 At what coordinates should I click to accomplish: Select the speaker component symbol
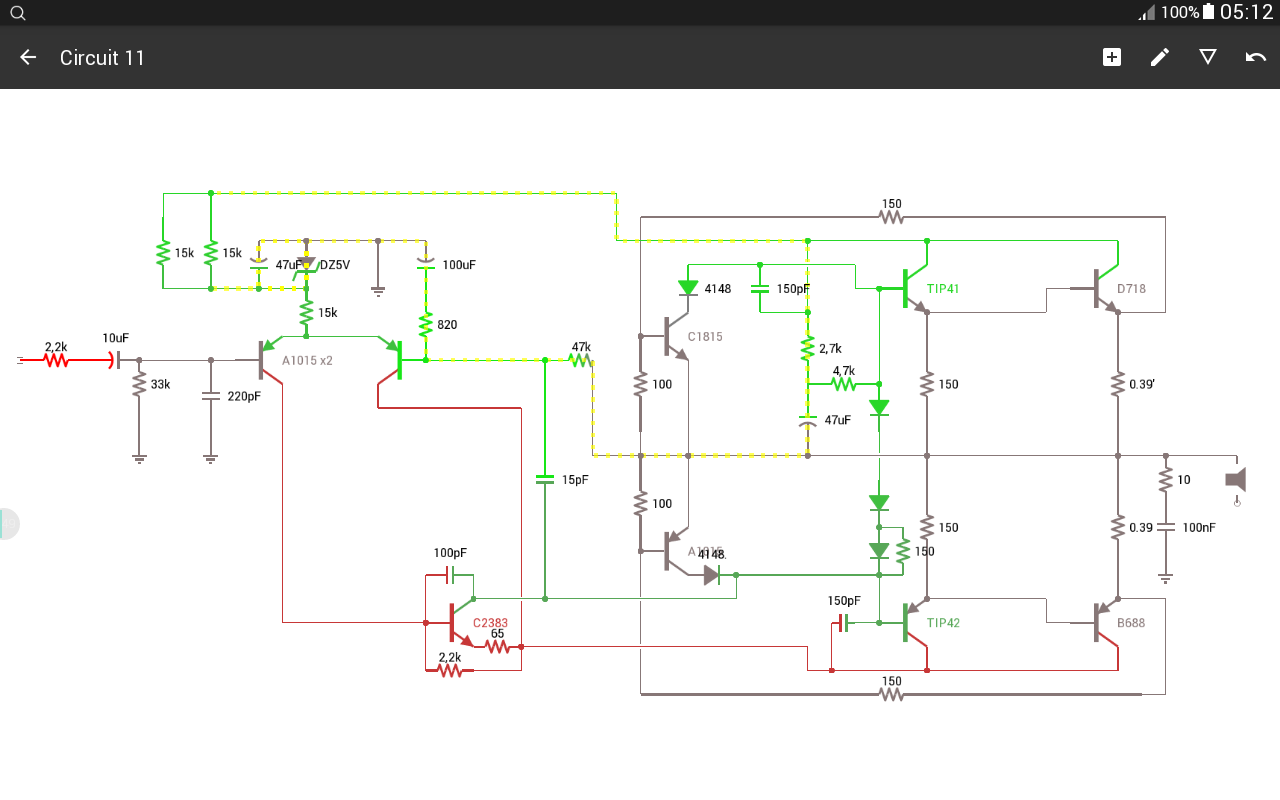coord(1236,480)
